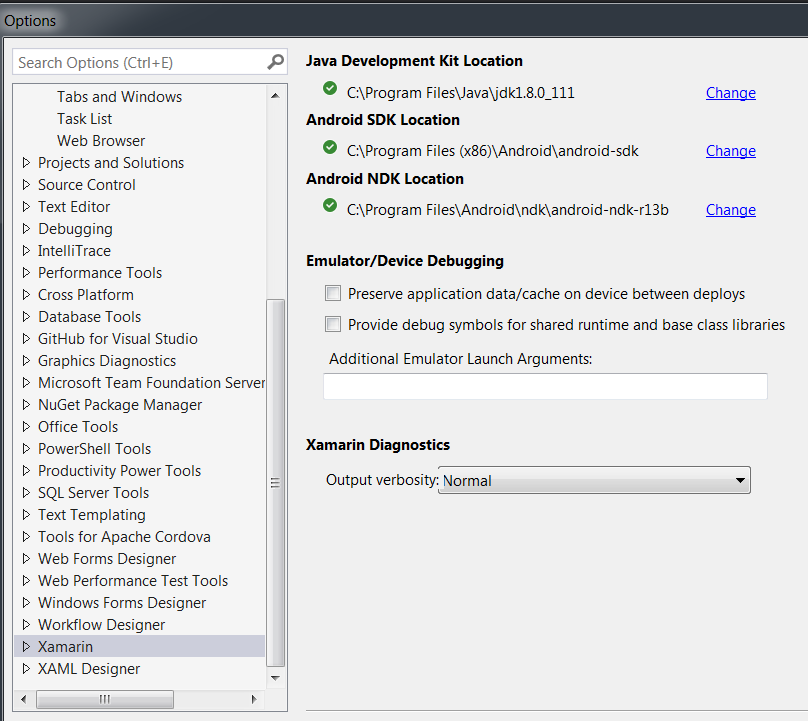The image size is (808, 721).
Task: Change the Android NDK location
Action: pos(731,210)
